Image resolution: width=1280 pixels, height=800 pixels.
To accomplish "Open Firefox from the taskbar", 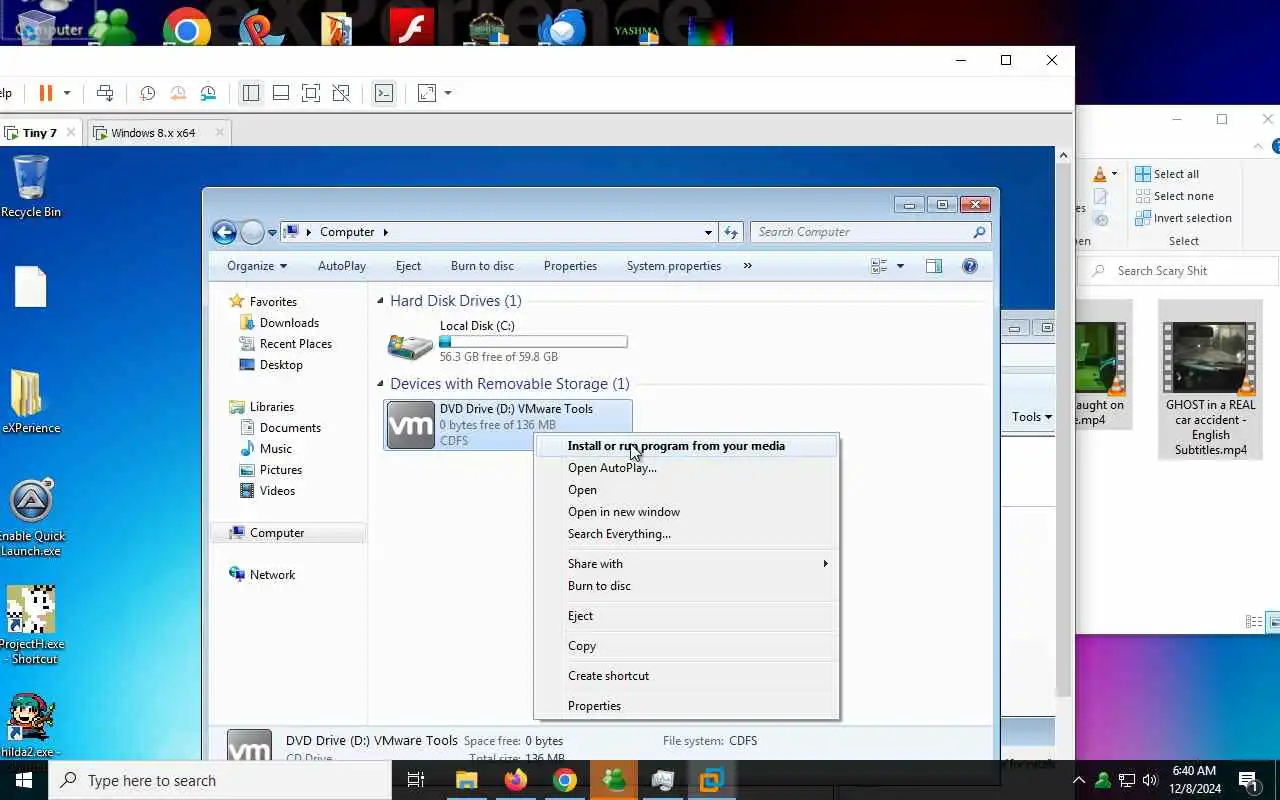I will click(516, 780).
